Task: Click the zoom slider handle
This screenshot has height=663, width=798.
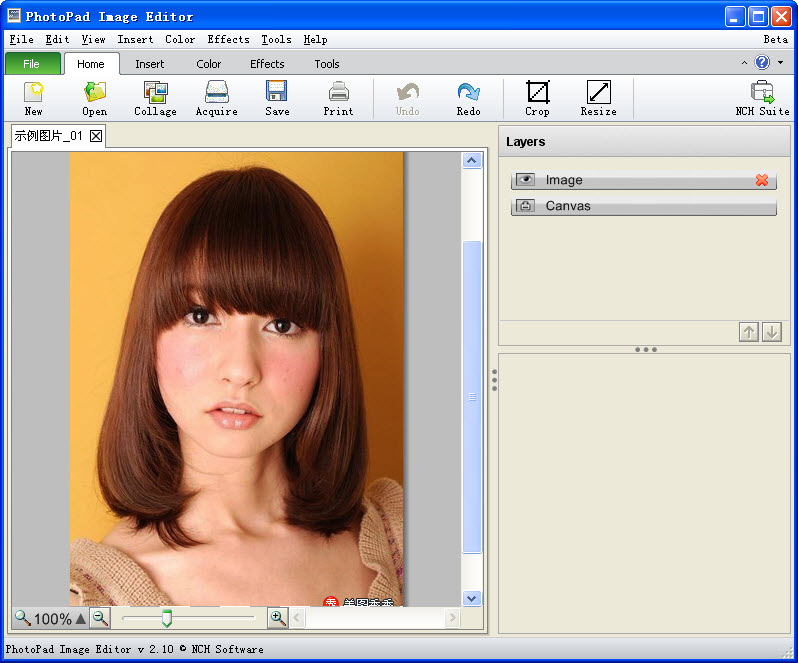Action: [x=167, y=618]
